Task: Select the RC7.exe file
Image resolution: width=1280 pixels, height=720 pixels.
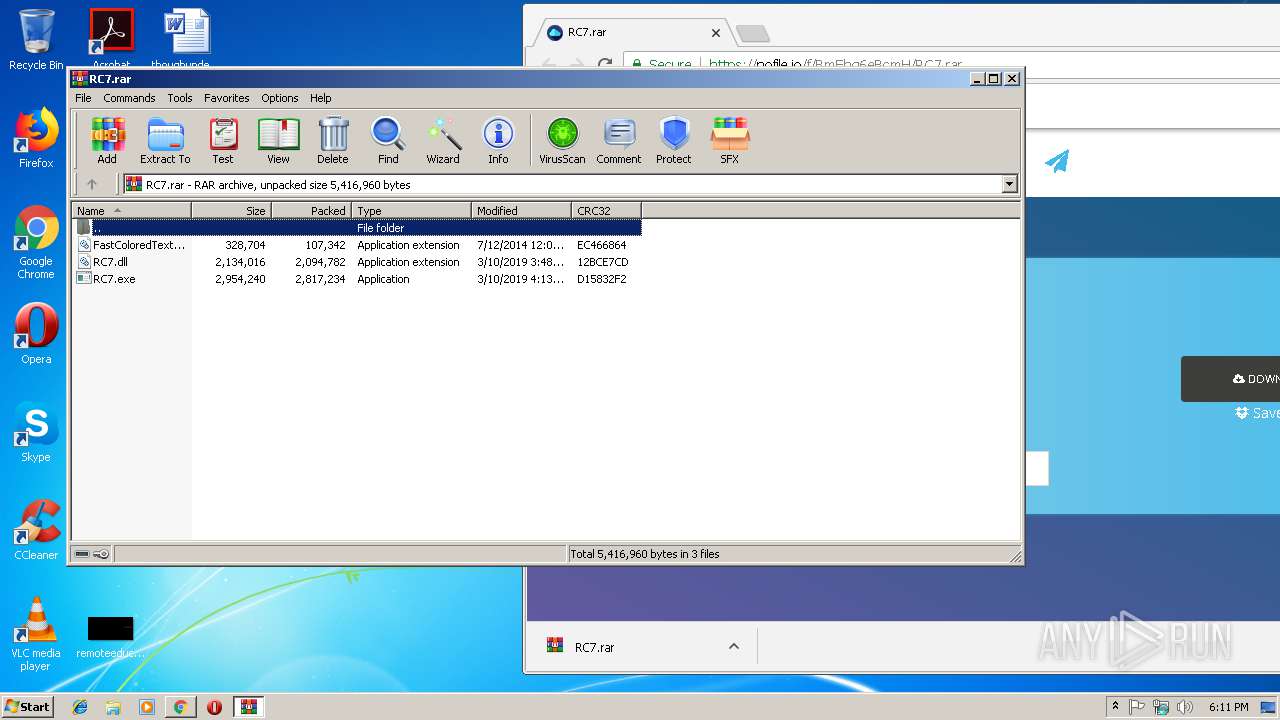Action: [x=357, y=279]
